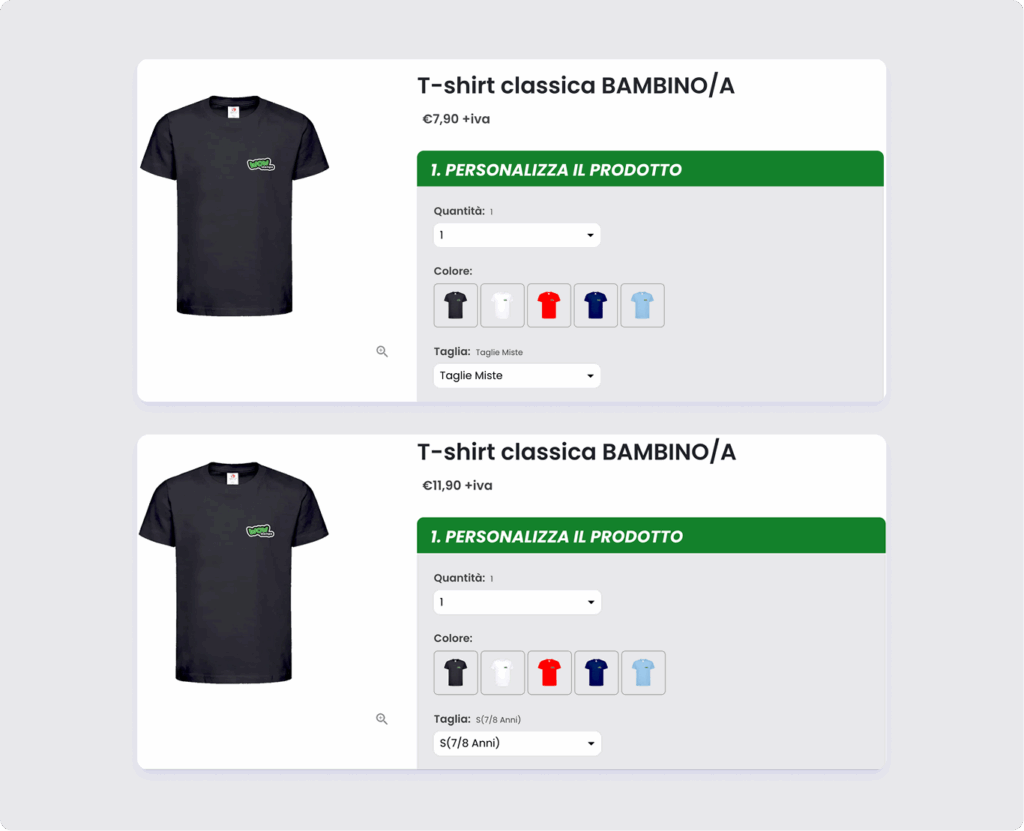This screenshot has height=831, width=1024.
Task: Select the black t-shirt color in the top product
Action: (456, 305)
